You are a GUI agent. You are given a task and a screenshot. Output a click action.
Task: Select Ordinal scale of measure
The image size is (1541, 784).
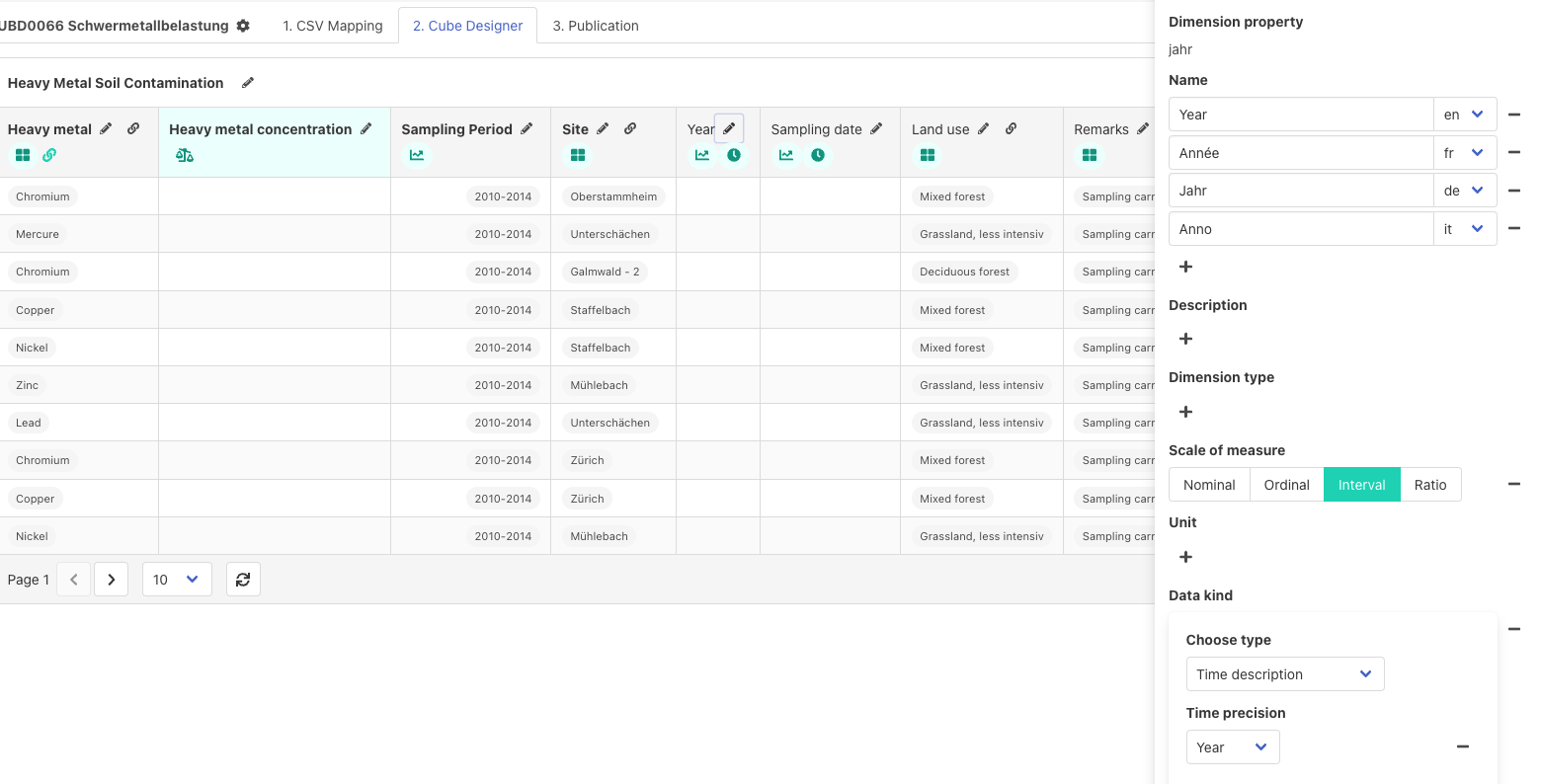tap(1286, 484)
